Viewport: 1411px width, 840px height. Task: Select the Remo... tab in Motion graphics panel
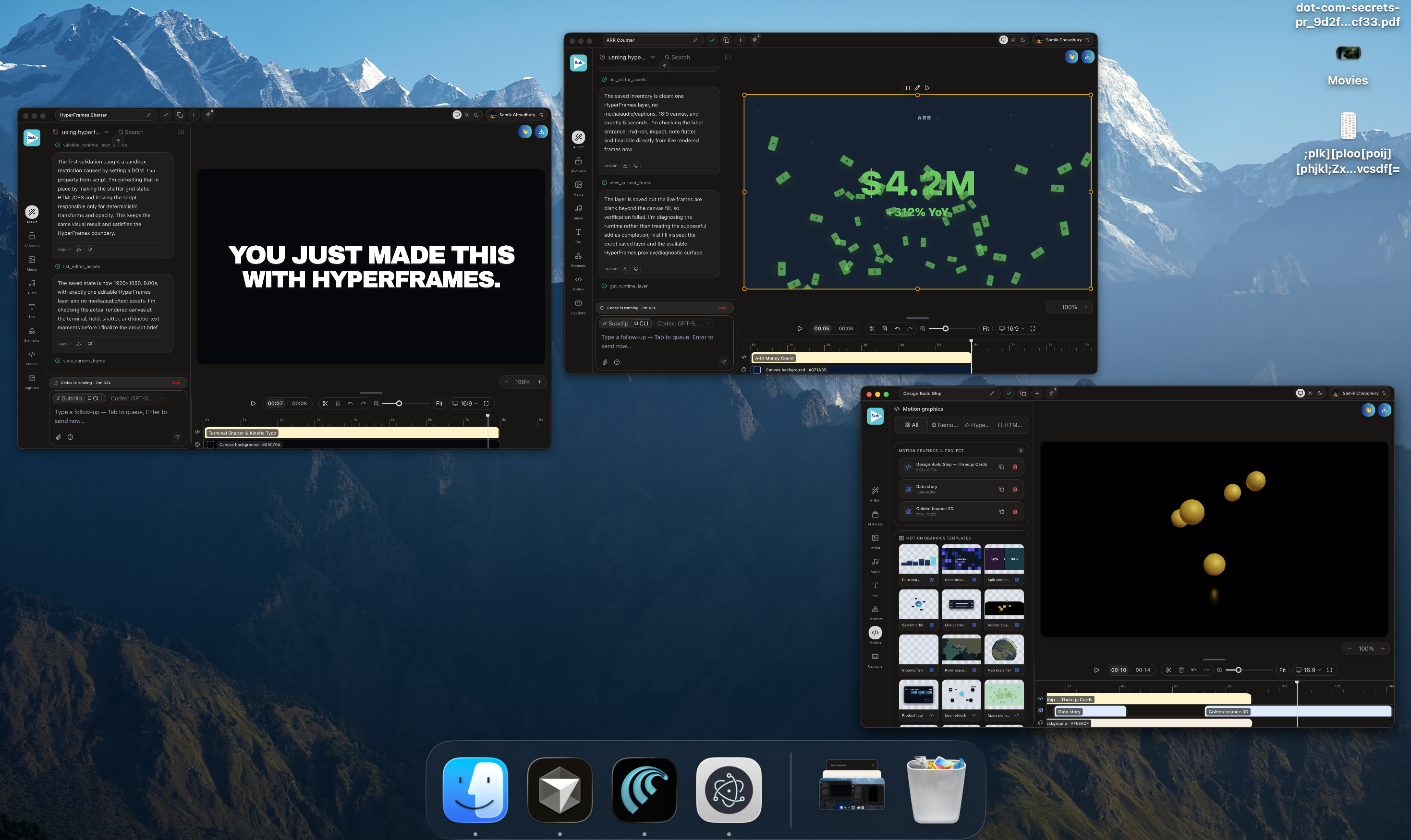[x=945, y=425]
